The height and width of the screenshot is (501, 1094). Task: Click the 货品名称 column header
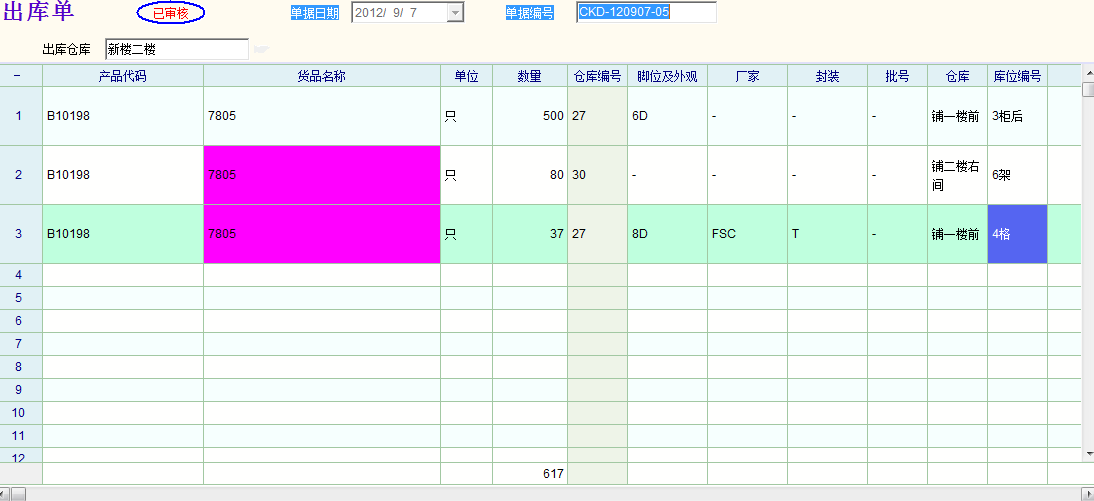click(x=321, y=76)
